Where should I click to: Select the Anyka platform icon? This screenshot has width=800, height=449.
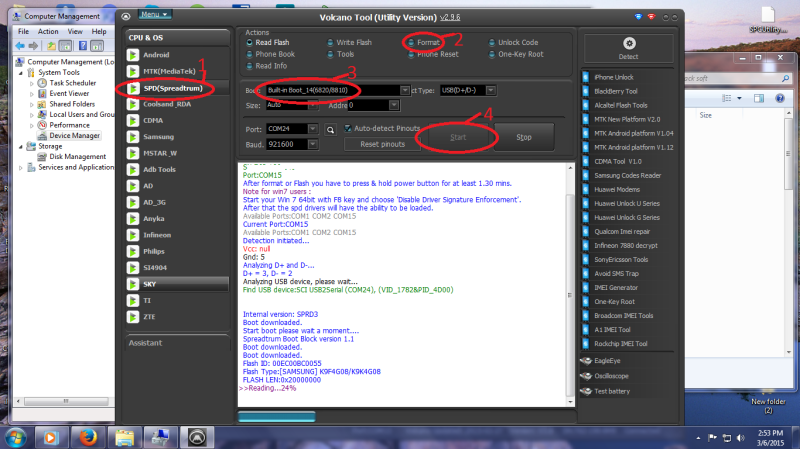pyautogui.click(x=133, y=218)
